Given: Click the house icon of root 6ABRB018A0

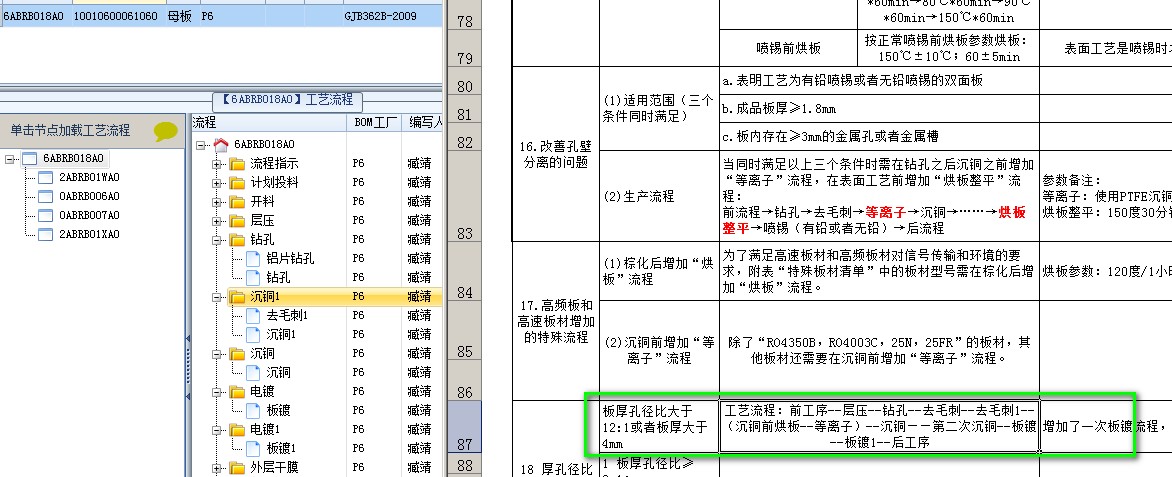Looking at the screenshot, I should point(220,144).
